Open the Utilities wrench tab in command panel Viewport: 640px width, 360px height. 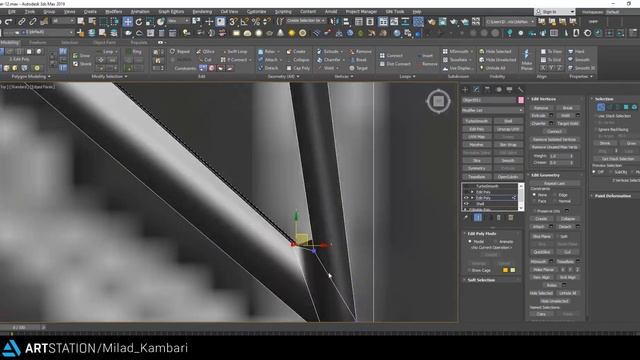(520, 89)
